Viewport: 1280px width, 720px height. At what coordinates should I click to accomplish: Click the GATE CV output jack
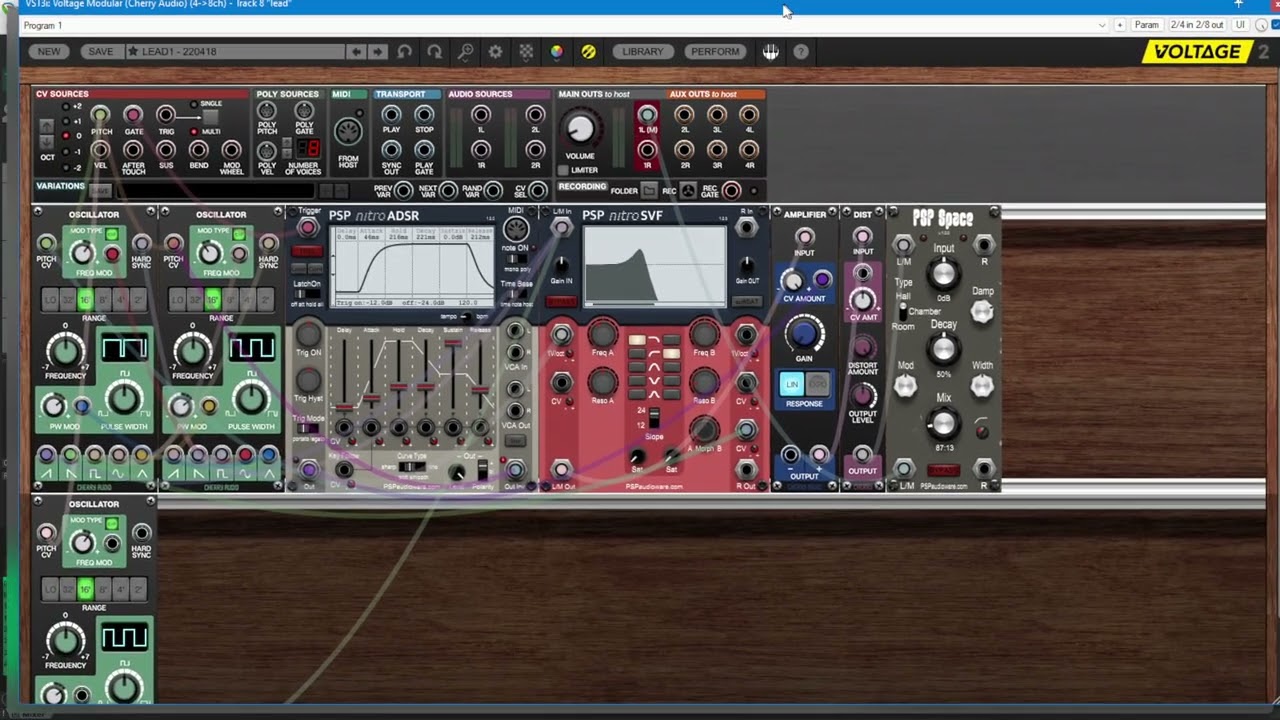tap(133, 116)
